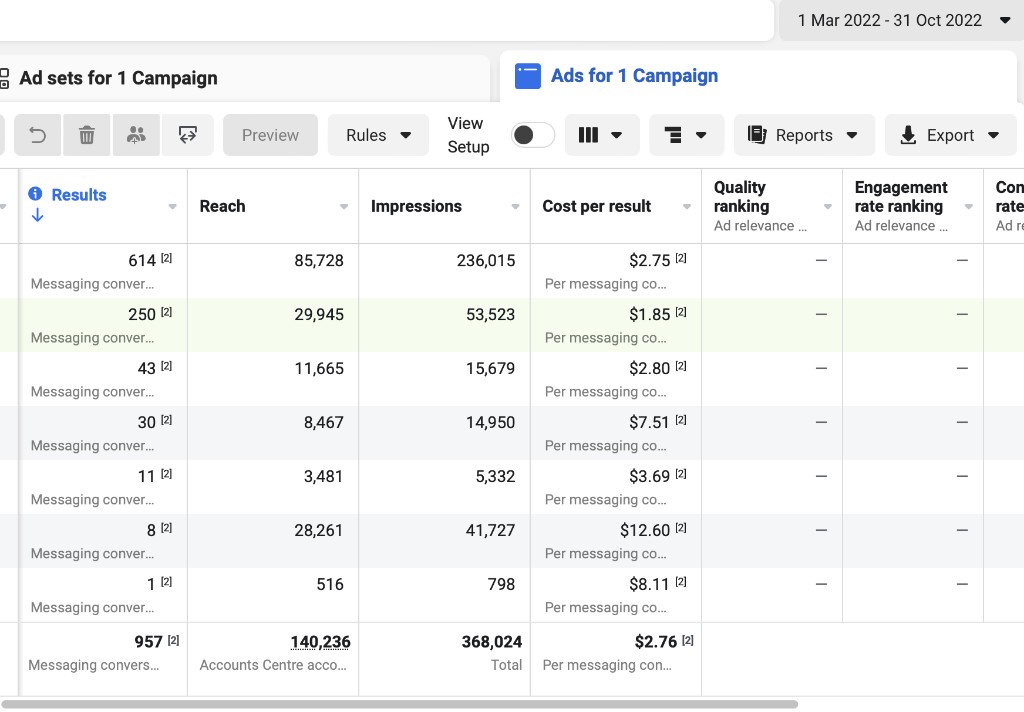Image resolution: width=1024 pixels, height=712 pixels.
Task: Click the A/B test swap icon button
Action: (x=187, y=135)
